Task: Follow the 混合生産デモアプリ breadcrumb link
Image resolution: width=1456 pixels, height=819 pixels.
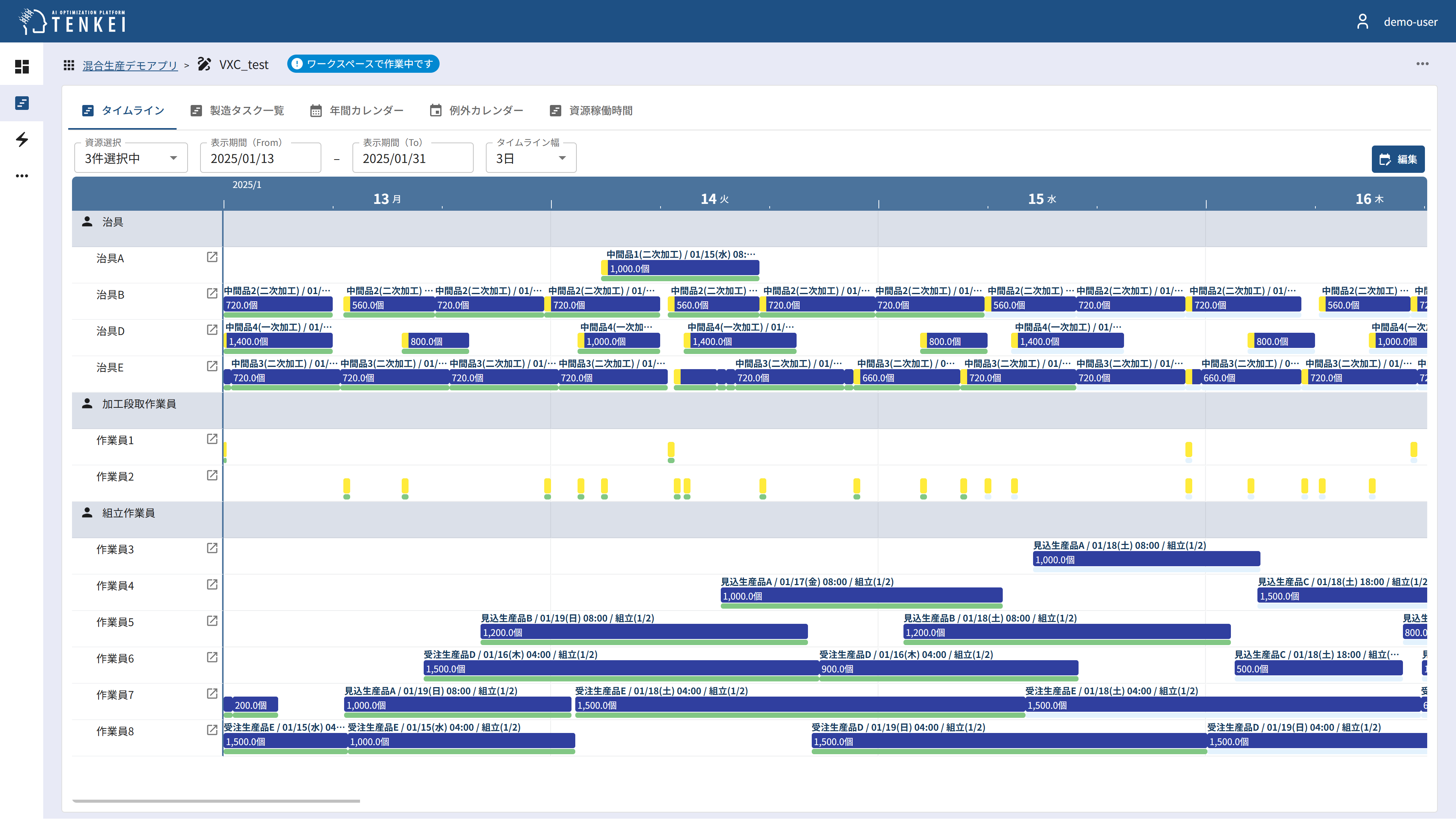Action: coord(130,66)
